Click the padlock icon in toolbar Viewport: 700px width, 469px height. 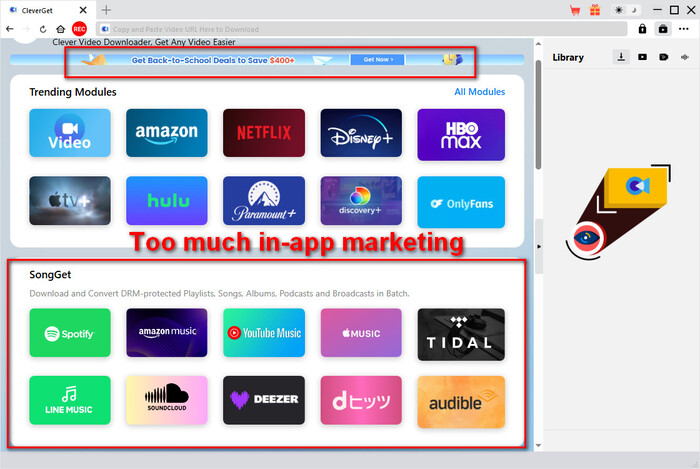point(642,29)
